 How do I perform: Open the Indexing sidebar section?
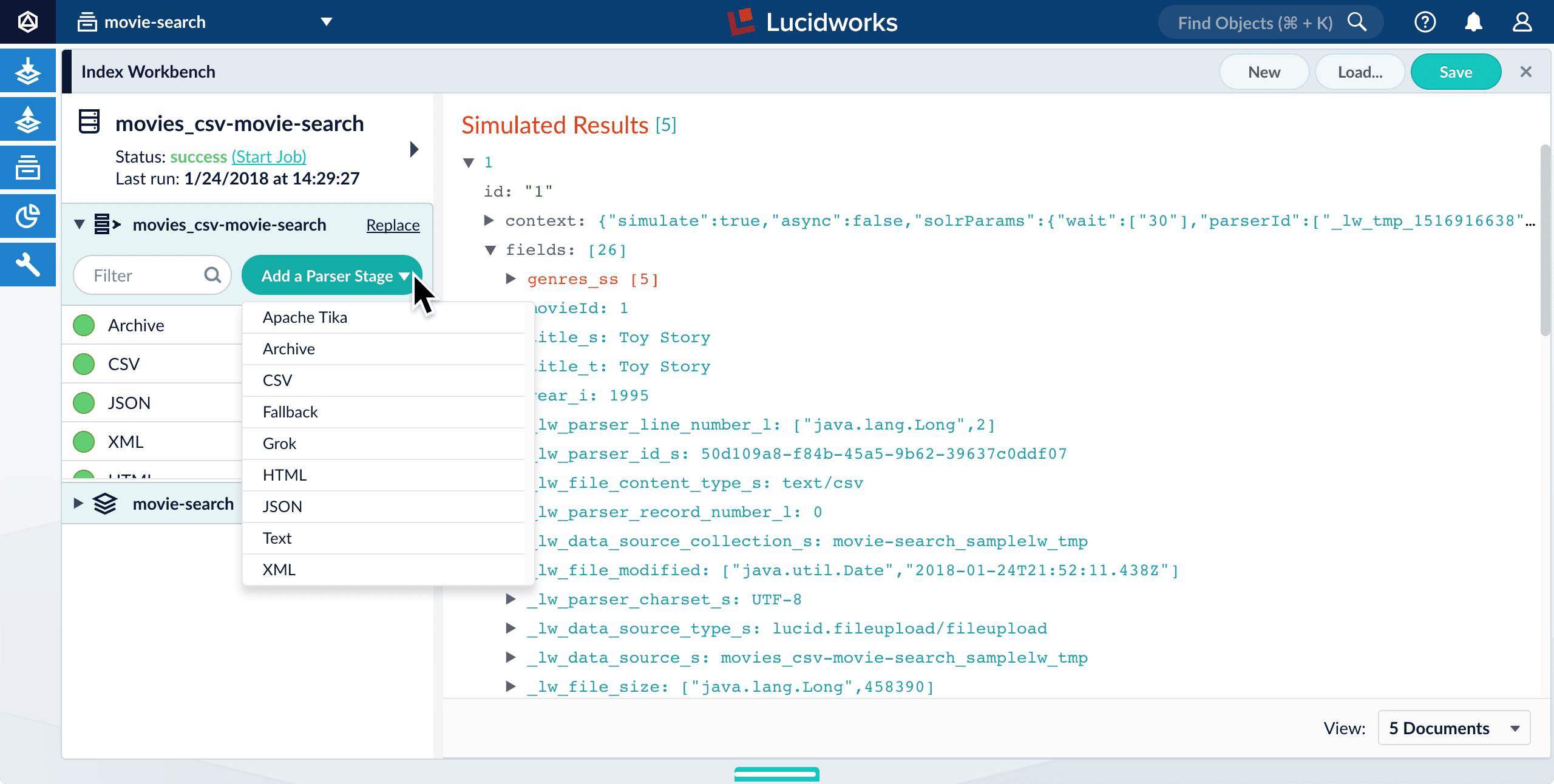tap(28, 71)
